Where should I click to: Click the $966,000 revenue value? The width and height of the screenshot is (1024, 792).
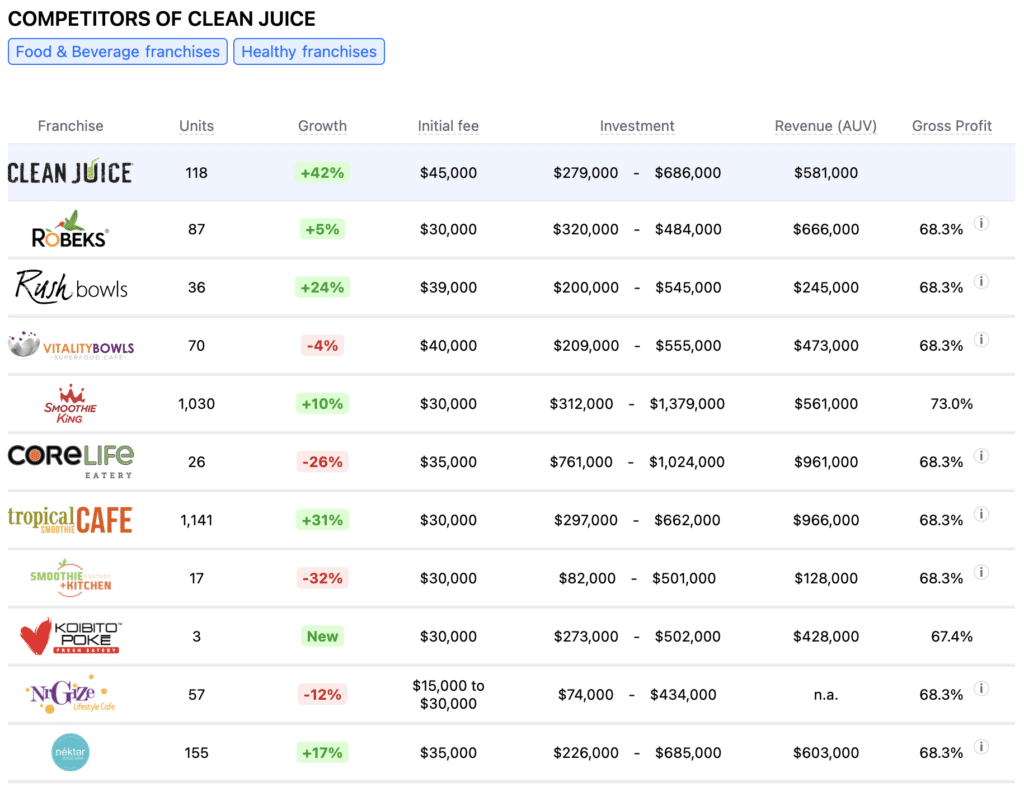point(825,520)
